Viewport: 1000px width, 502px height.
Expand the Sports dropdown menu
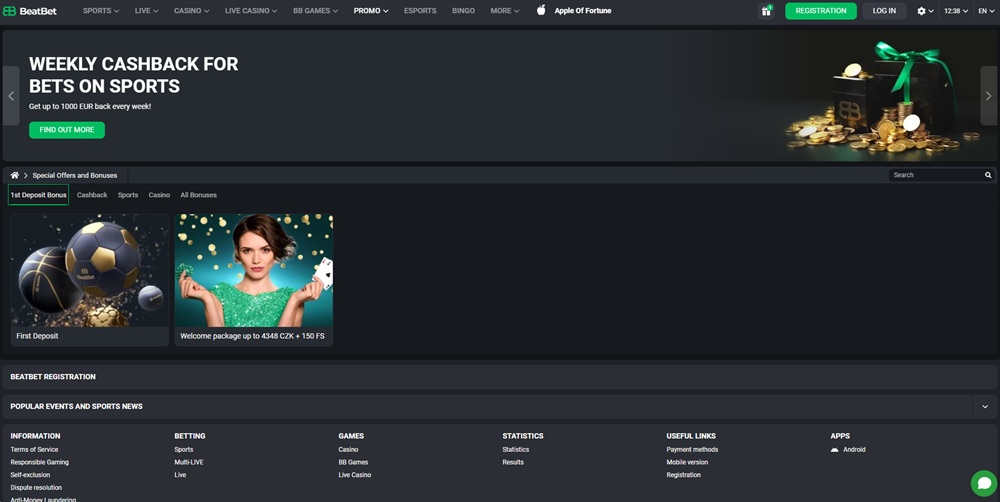[101, 11]
